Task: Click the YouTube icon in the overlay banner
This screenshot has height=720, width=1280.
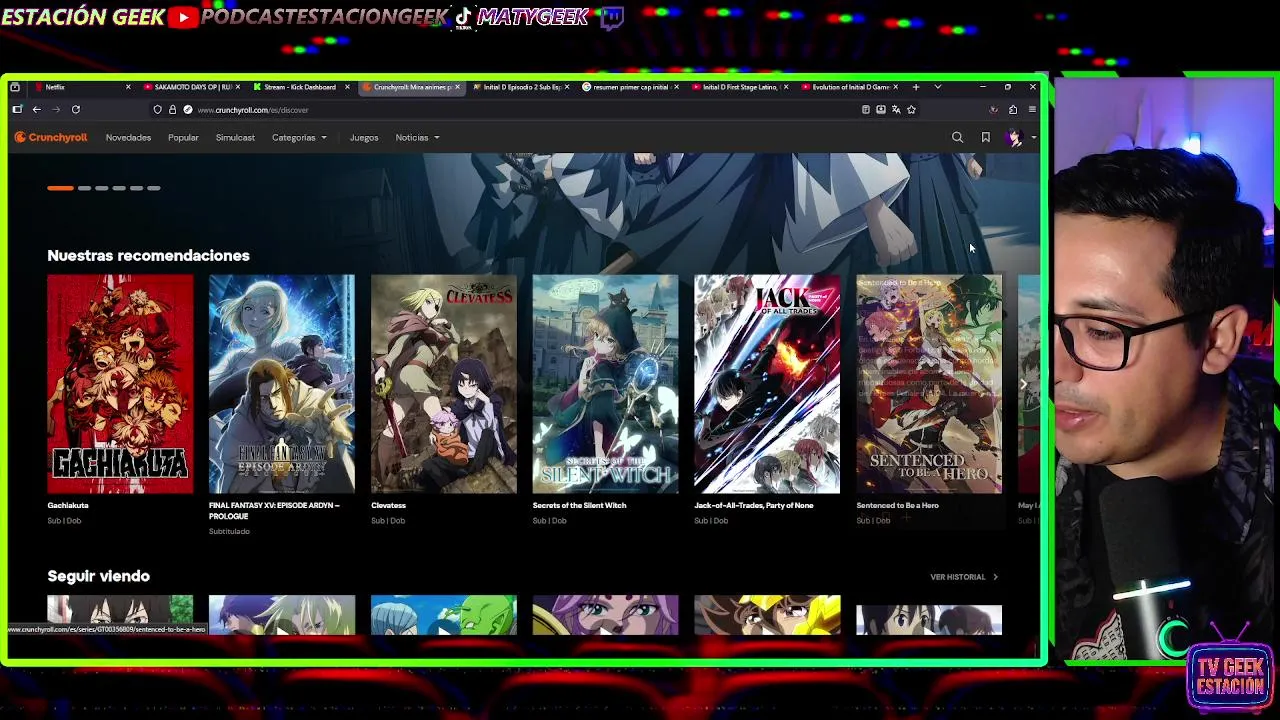Action: [x=182, y=17]
